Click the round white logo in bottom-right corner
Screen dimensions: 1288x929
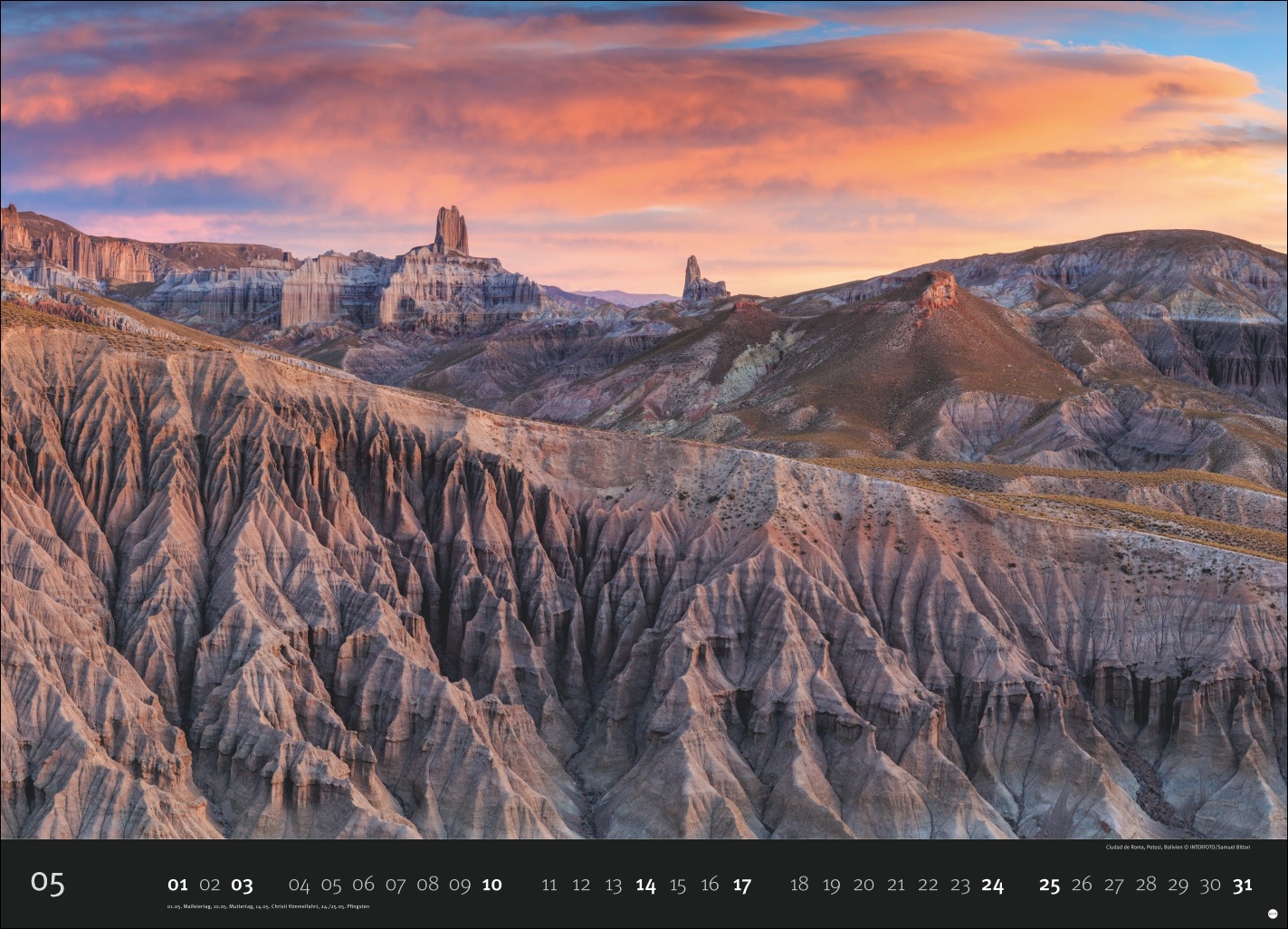pyautogui.click(x=1272, y=915)
